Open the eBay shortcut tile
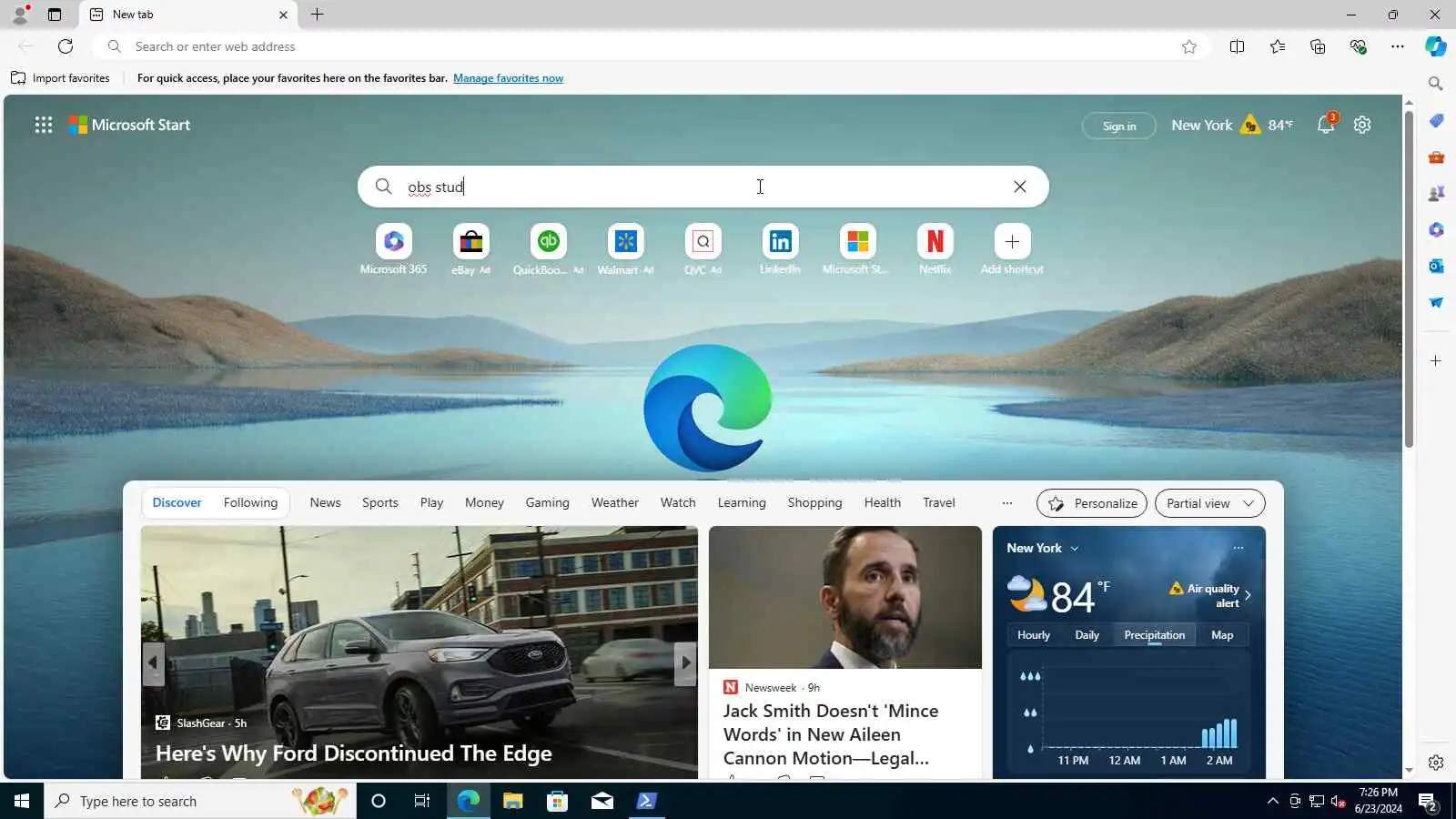The image size is (1456, 819). (470, 241)
